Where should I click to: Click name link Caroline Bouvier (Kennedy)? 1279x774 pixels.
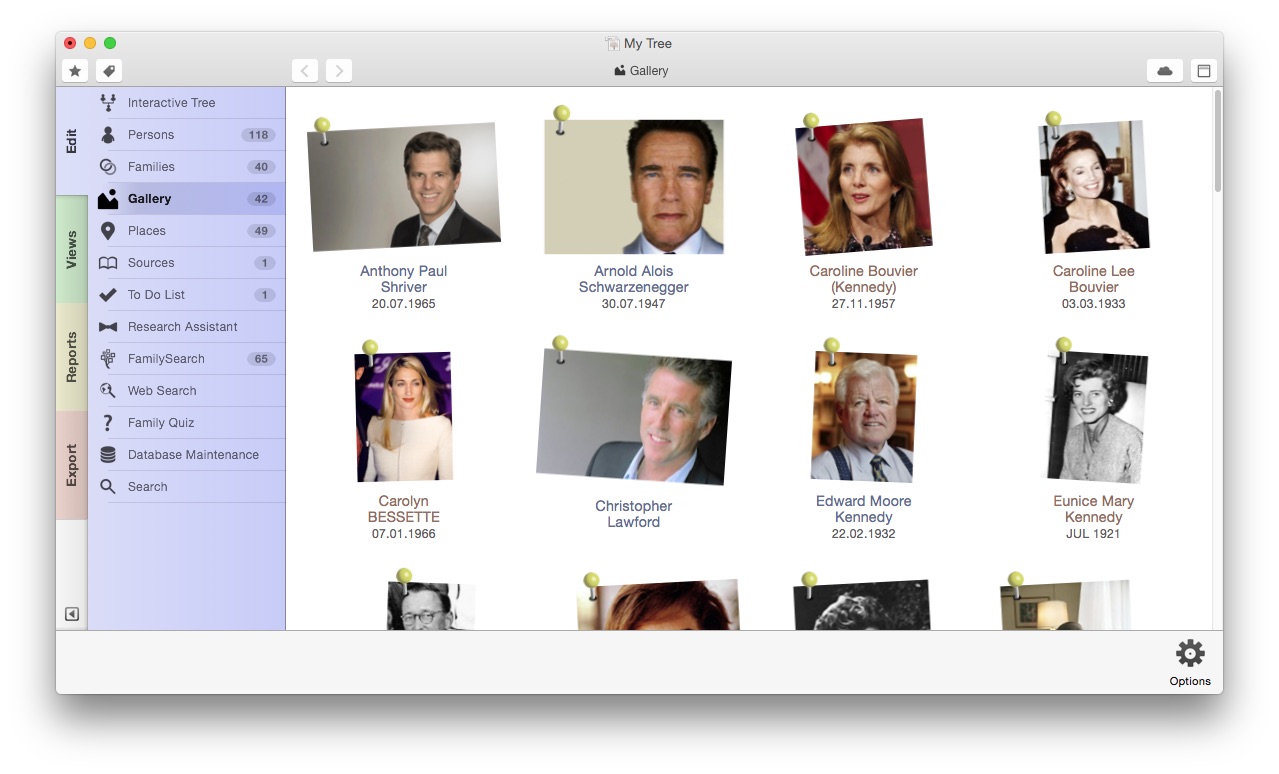click(x=864, y=279)
